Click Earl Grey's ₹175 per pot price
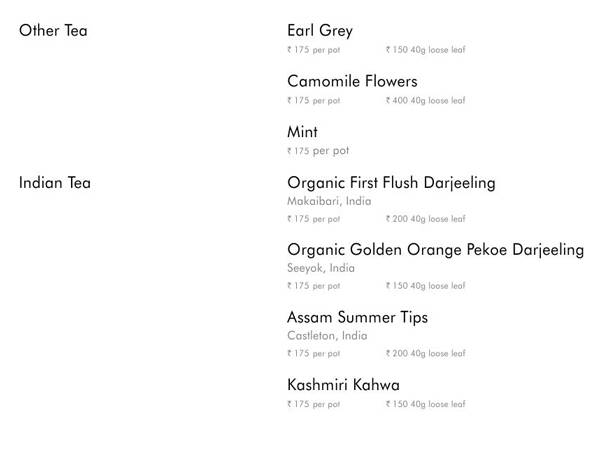Image resolution: width=600 pixels, height=450 pixels. tap(313, 50)
